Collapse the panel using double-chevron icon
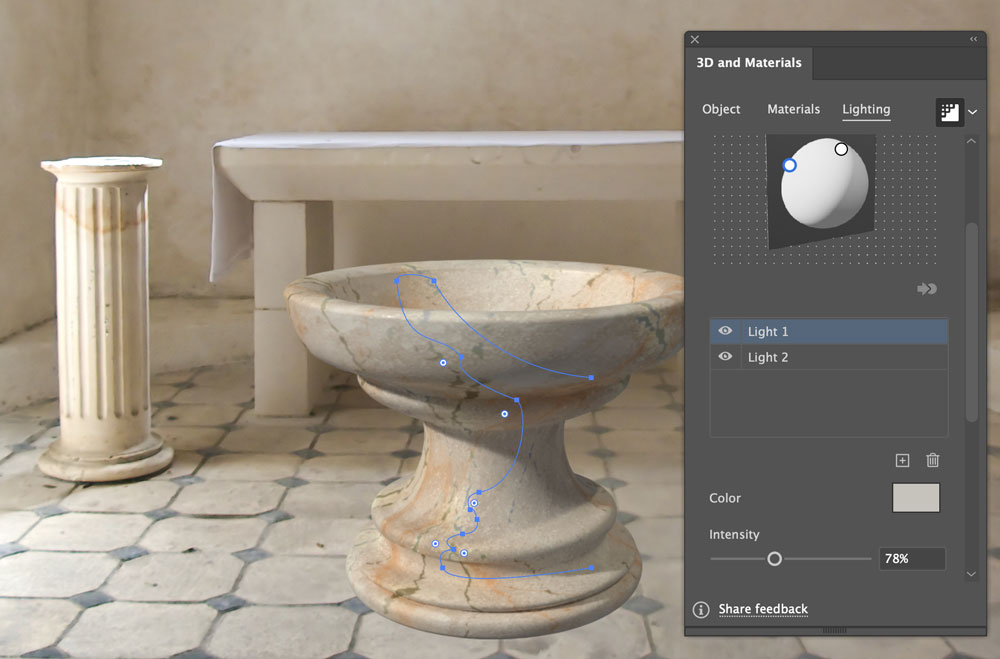 coord(973,39)
